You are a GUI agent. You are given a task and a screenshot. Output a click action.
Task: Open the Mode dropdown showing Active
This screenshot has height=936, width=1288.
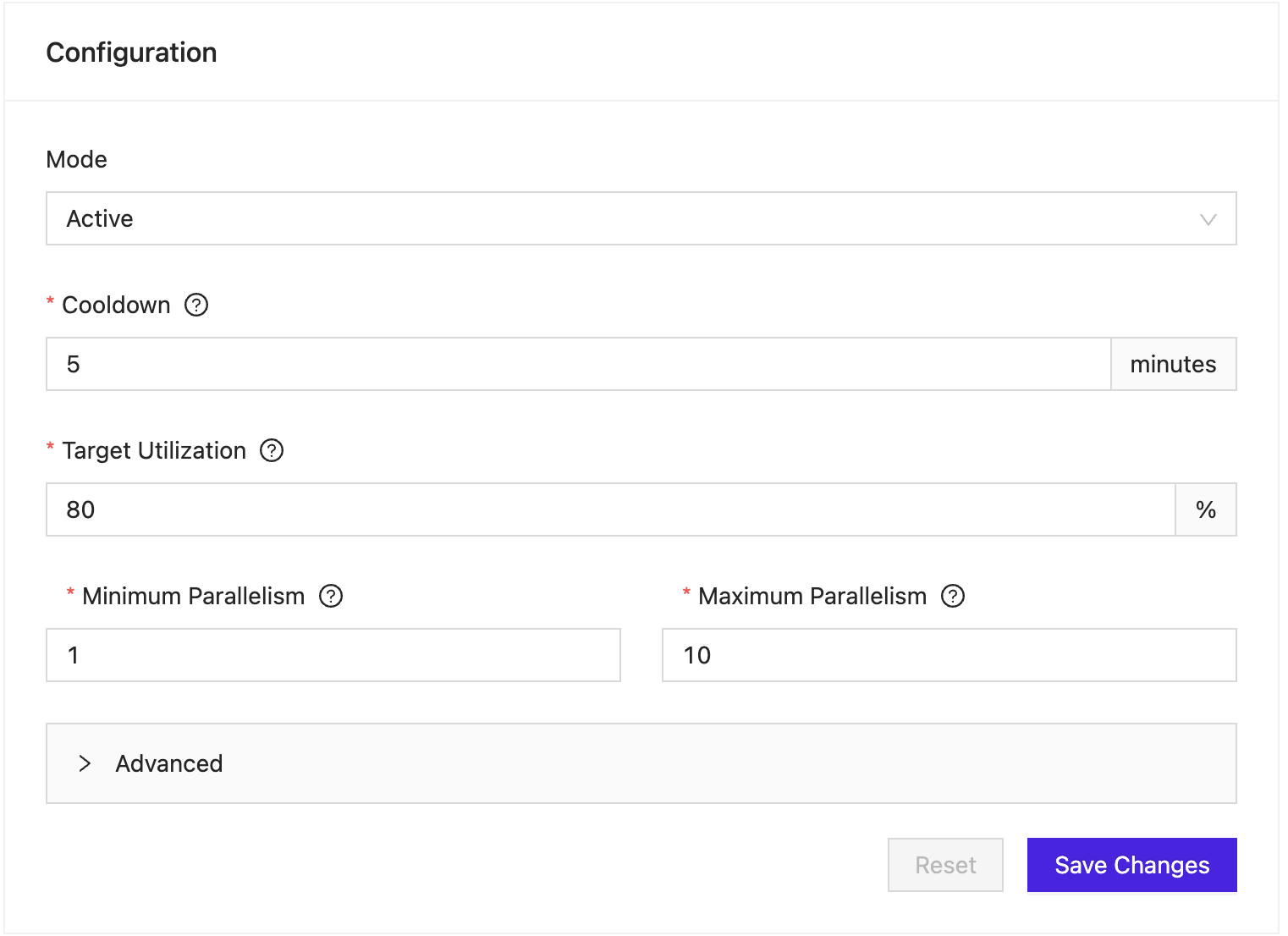[x=641, y=218]
